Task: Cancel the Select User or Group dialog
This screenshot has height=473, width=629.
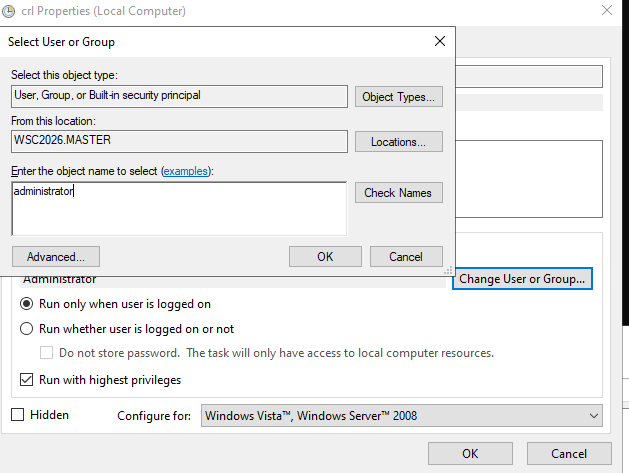Action: [406, 256]
